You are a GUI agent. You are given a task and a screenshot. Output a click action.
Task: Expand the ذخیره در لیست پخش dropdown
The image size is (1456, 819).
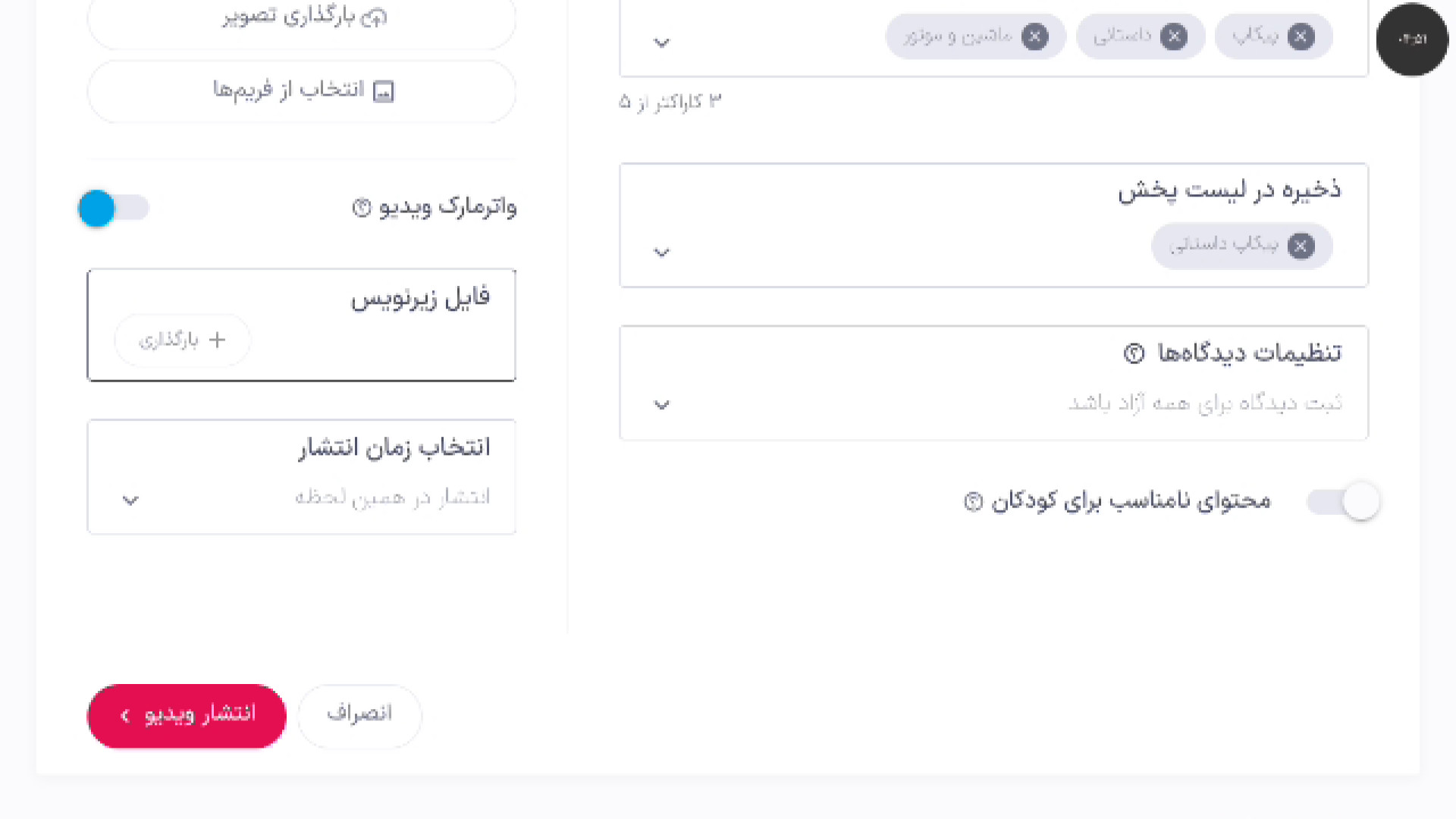(661, 253)
